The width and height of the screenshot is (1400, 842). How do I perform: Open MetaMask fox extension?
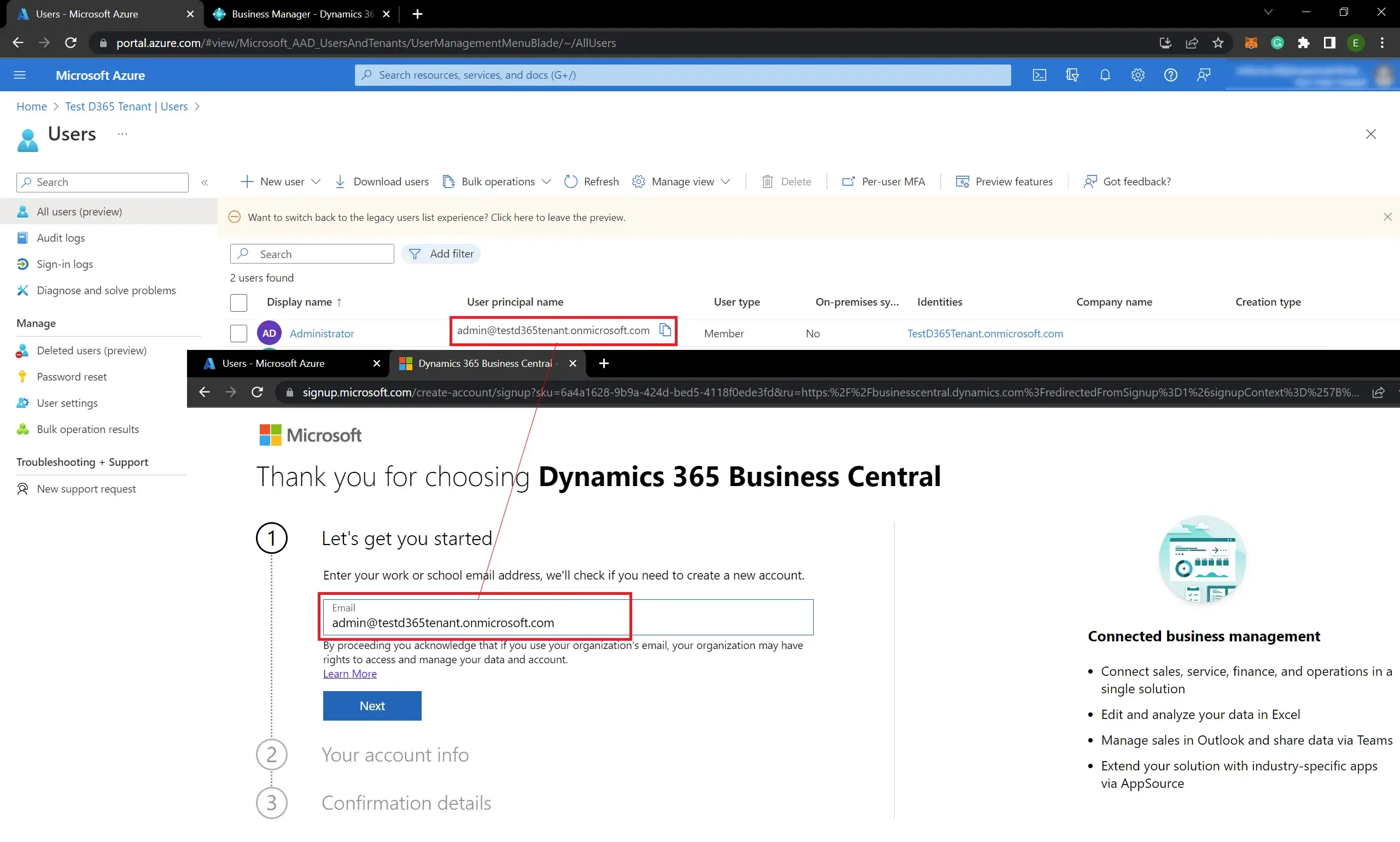pos(1251,43)
